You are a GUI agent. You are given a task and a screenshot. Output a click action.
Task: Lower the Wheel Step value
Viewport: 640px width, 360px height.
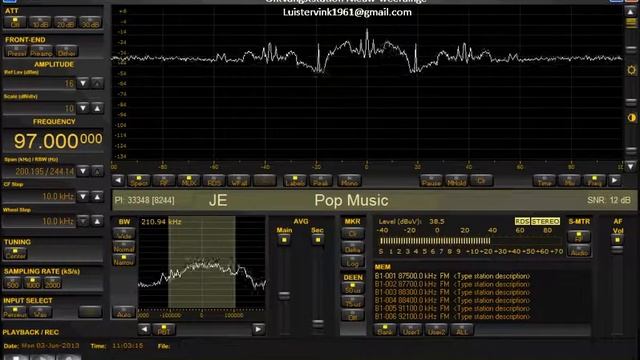[x=83, y=221]
